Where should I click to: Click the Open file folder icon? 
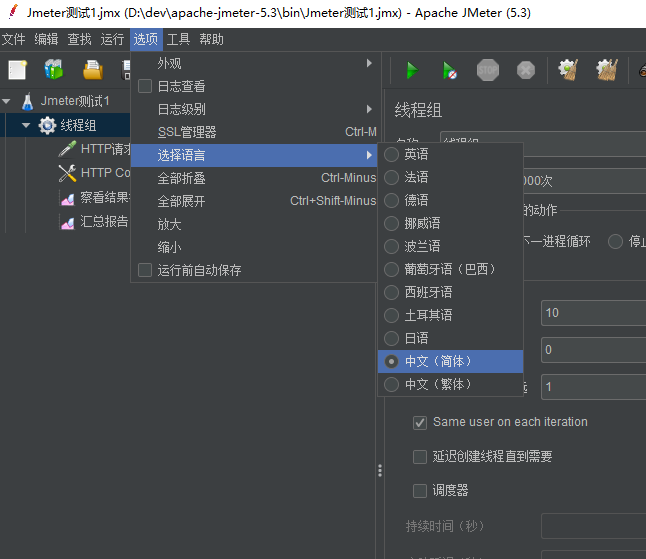coord(93,70)
